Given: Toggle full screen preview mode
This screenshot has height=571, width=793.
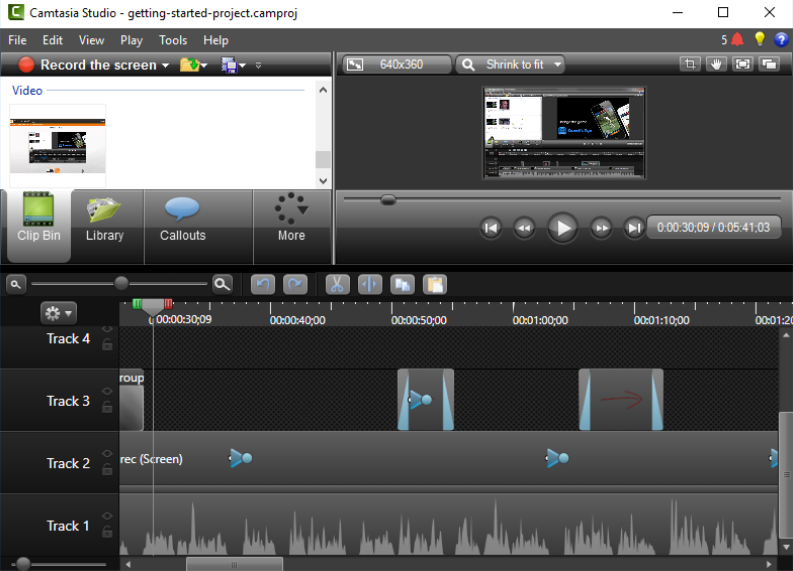Looking at the screenshot, I should coord(742,64).
